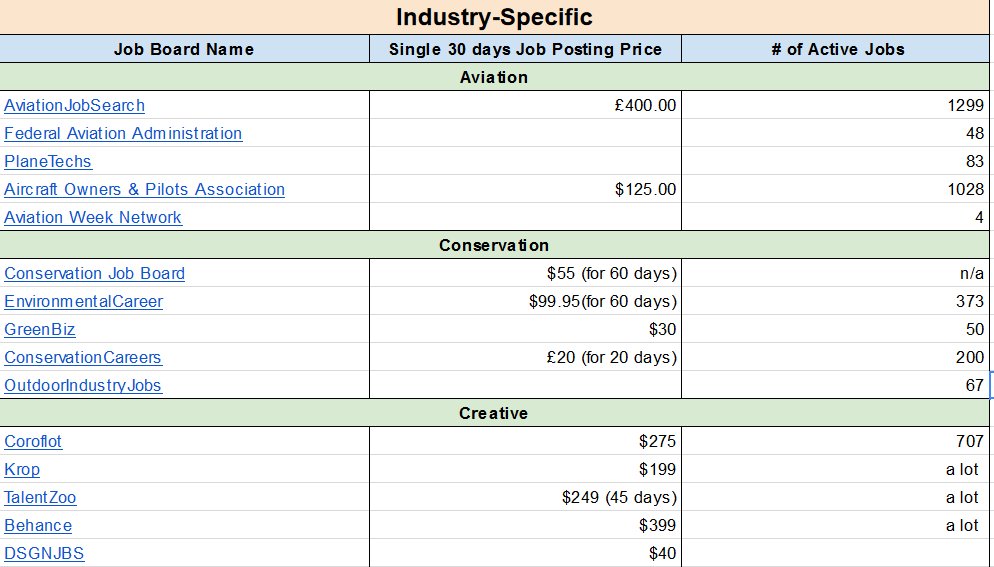Open the Conservation Job Board link
The width and height of the screenshot is (994, 567).
coord(94,273)
